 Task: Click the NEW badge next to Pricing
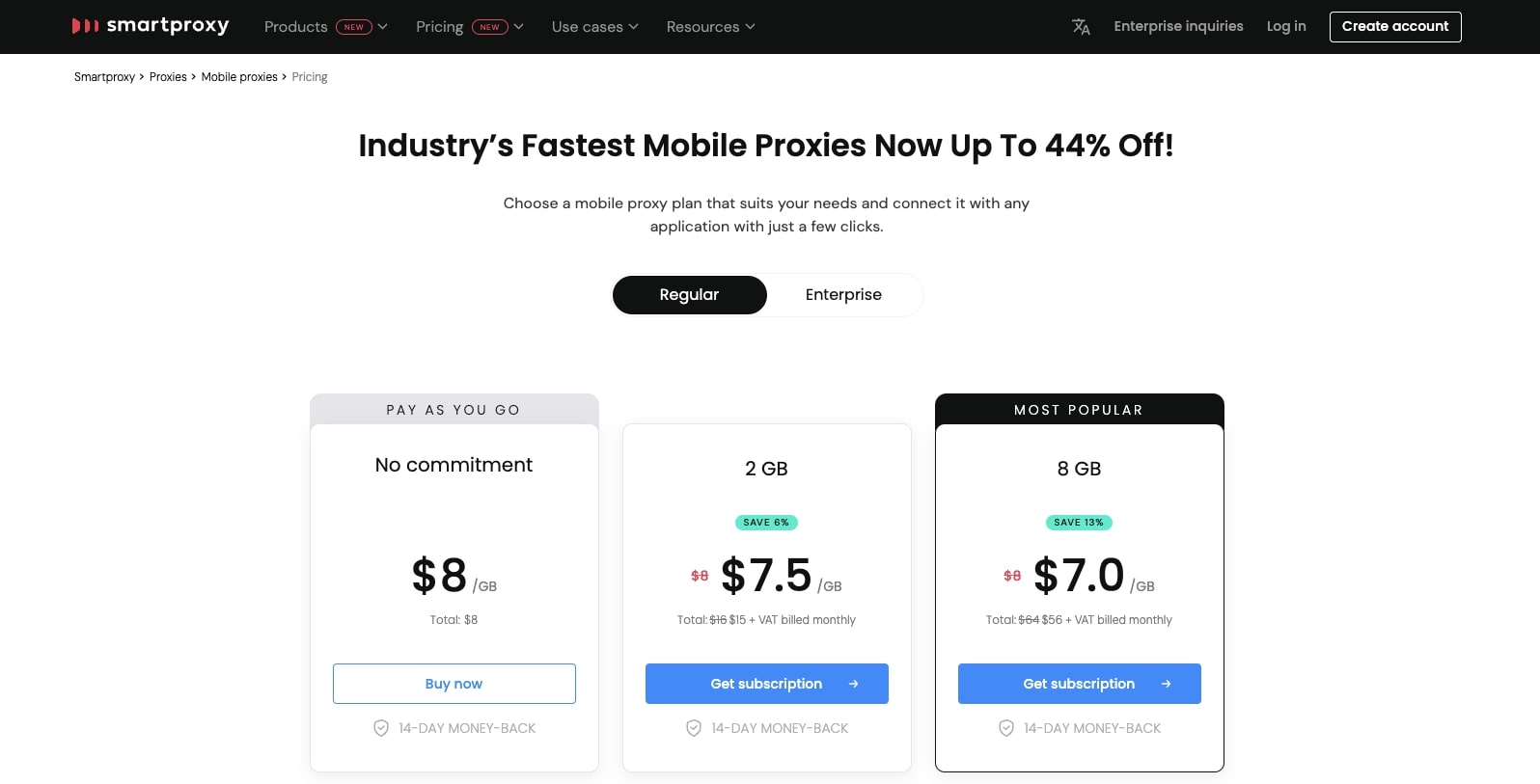click(490, 27)
